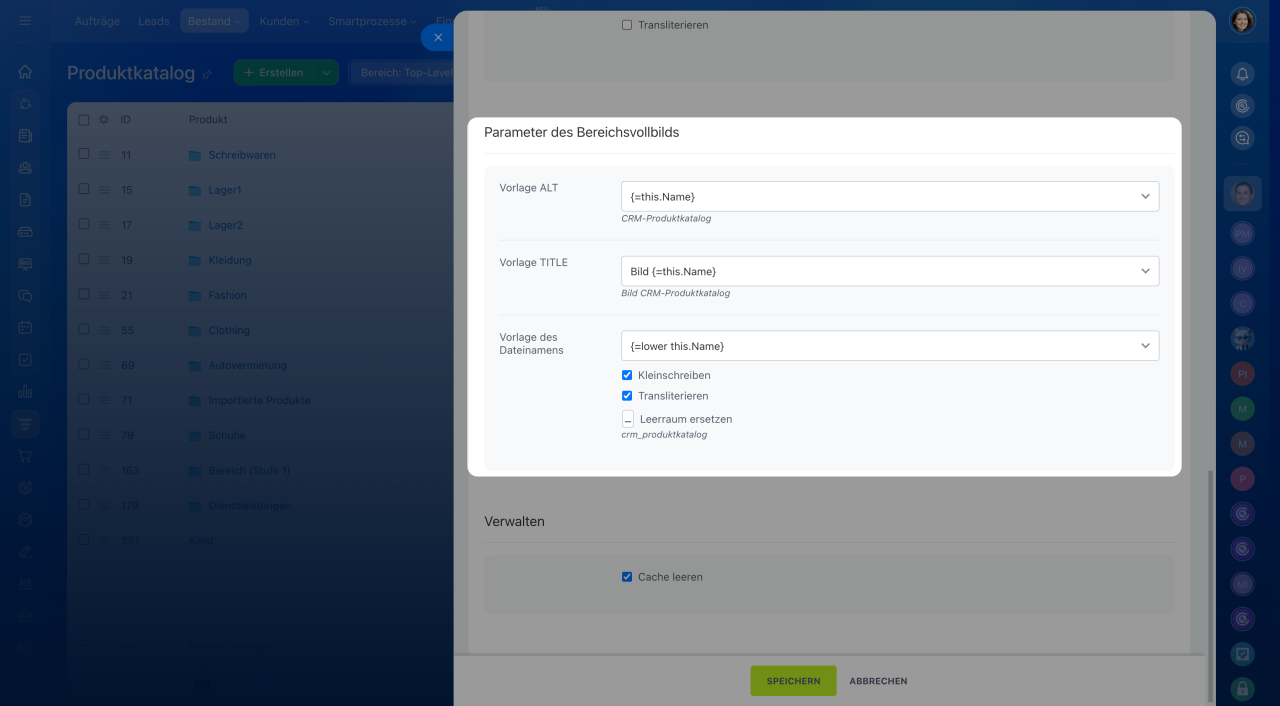The image size is (1280, 706).
Task: Uncheck the Kleinschreiben checkbox
Action: click(x=627, y=375)
